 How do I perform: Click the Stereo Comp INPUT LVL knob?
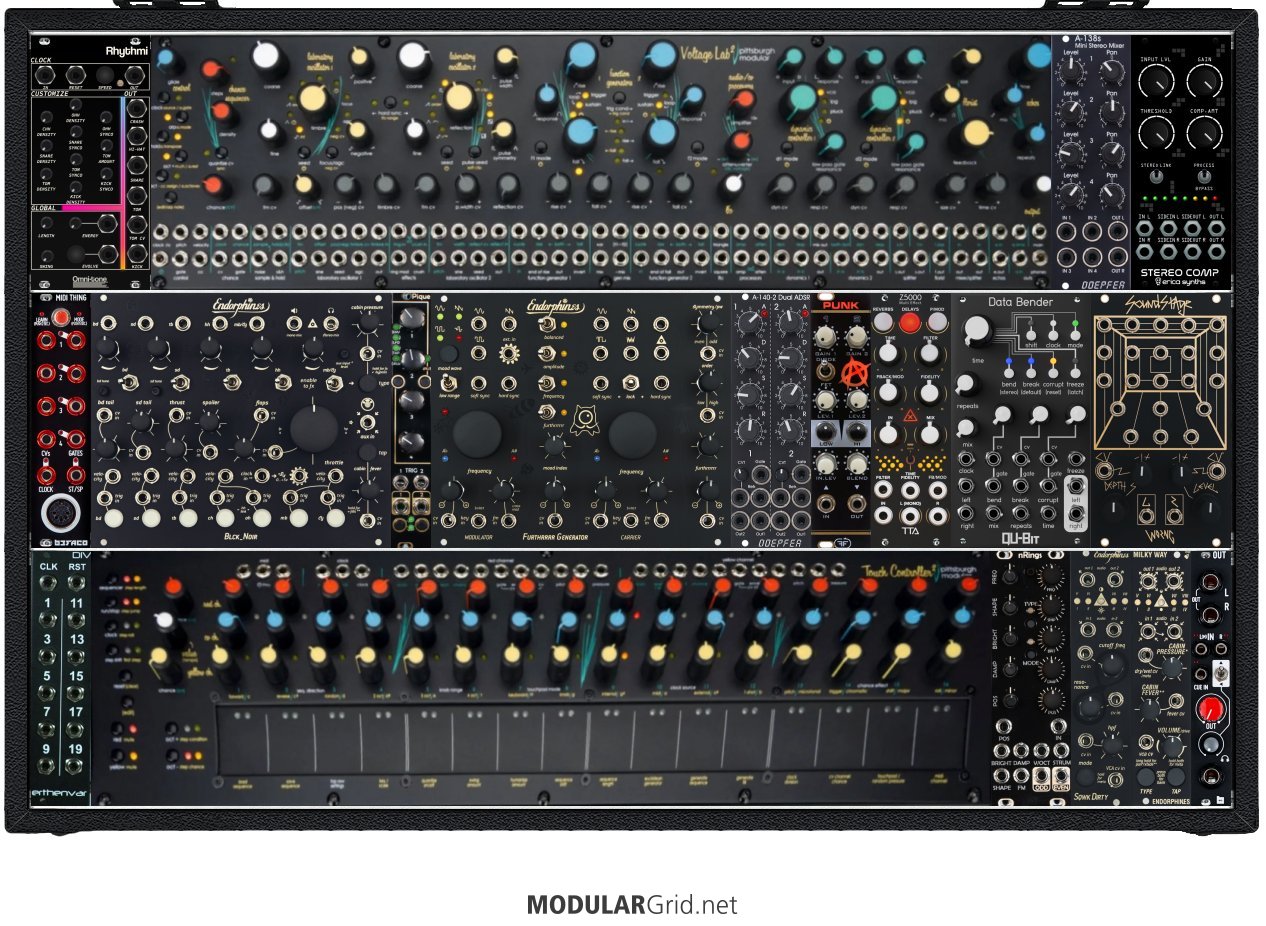pos(1155,82)
